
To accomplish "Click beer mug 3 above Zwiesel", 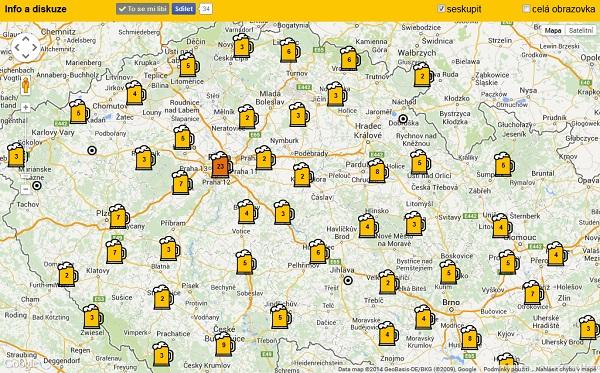I will tap(93, 317).
